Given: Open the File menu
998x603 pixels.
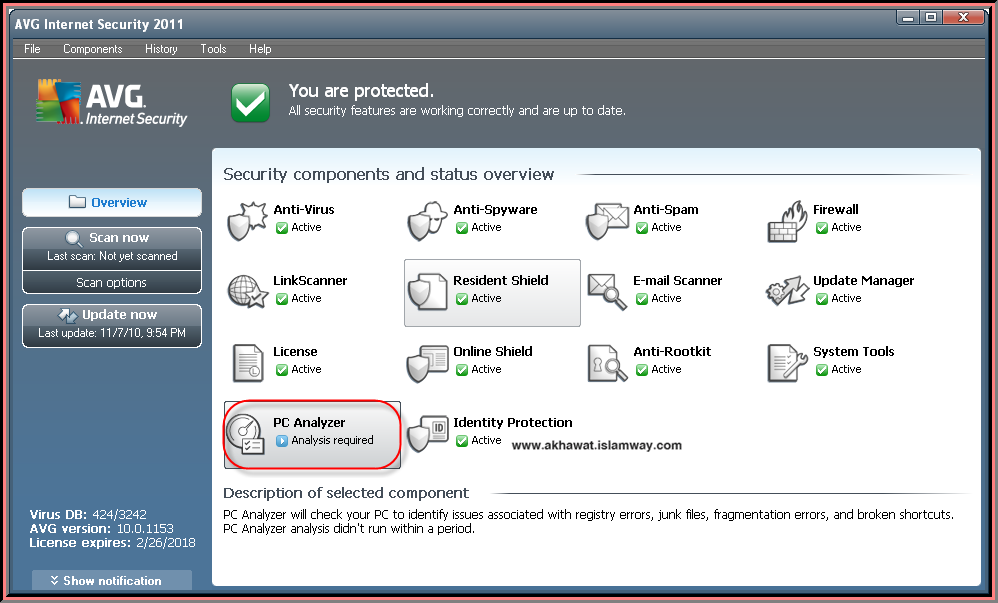Looking at the screenshot, I should click(32, 49).
